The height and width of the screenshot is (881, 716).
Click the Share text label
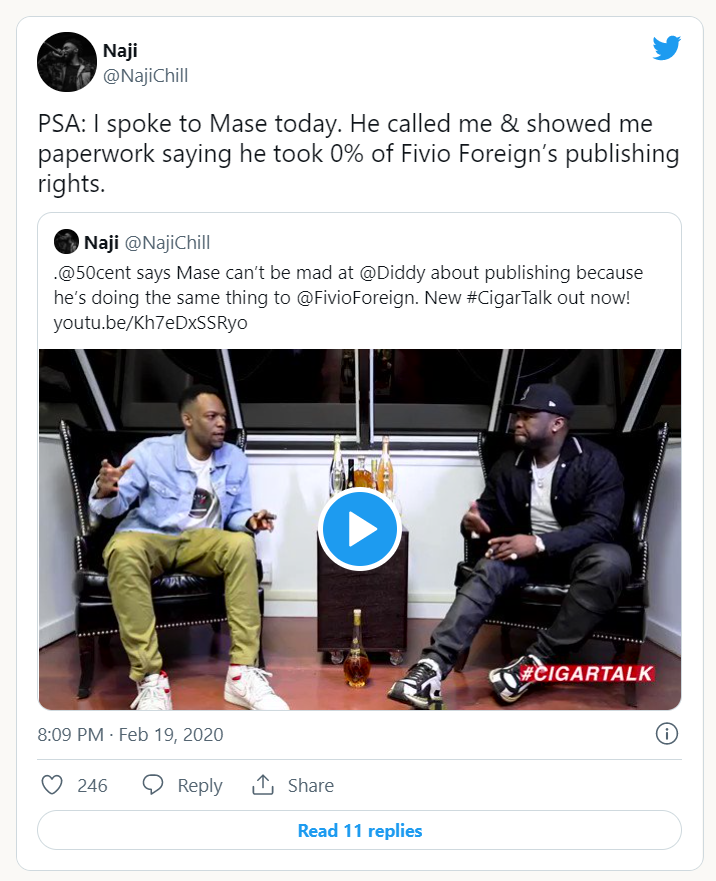(311, 786)
